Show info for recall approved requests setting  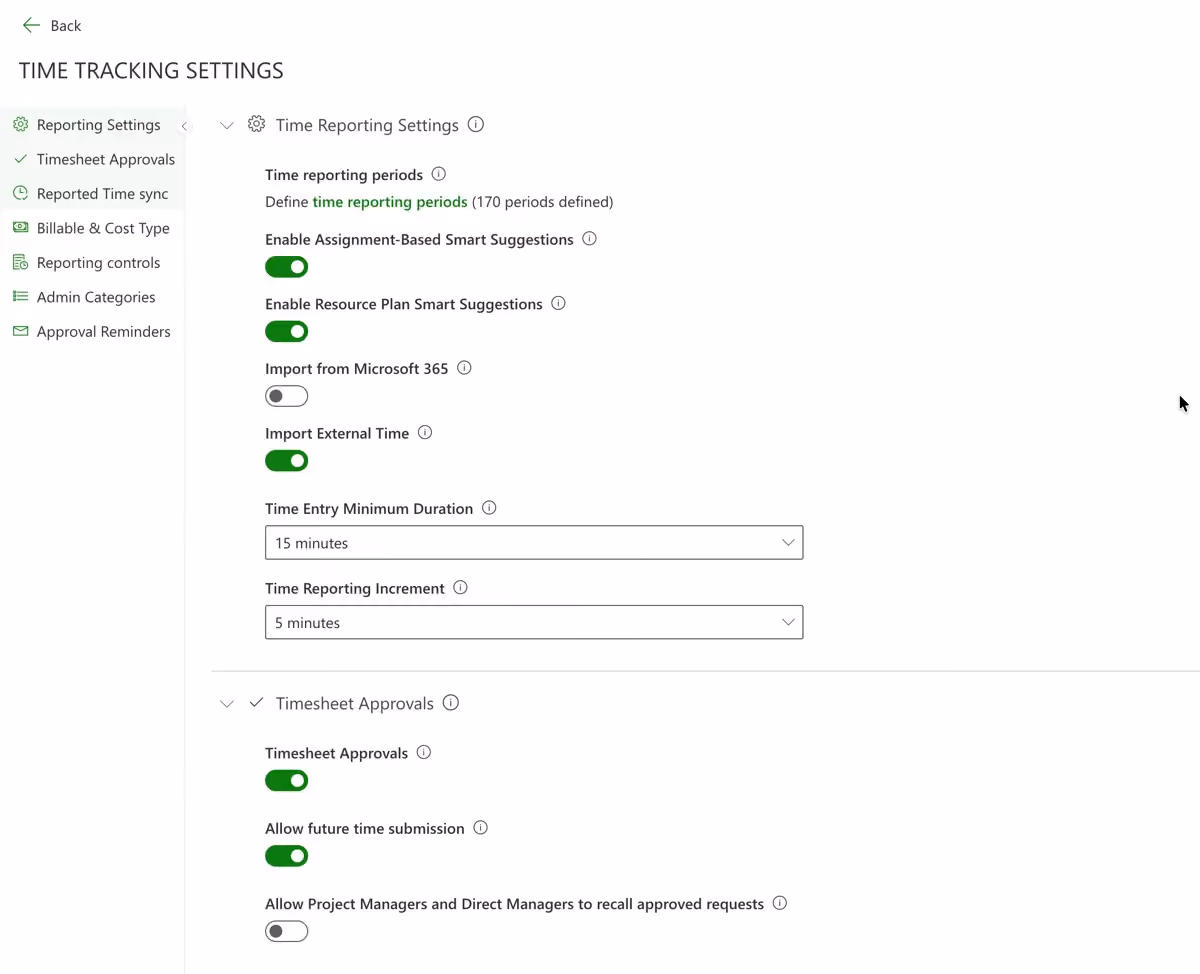780,903
